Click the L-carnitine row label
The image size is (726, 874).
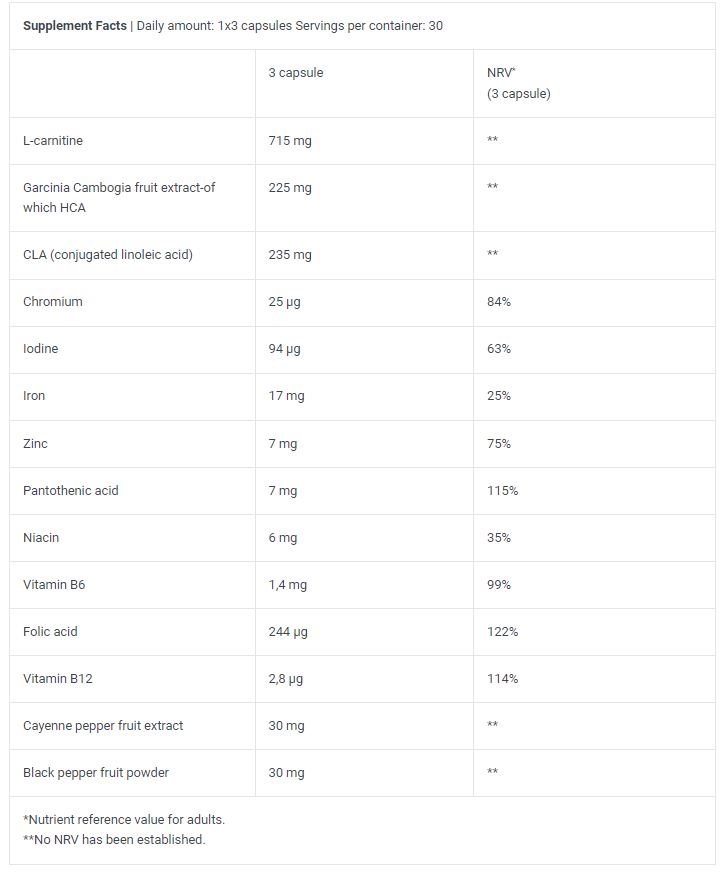point(53,141)
